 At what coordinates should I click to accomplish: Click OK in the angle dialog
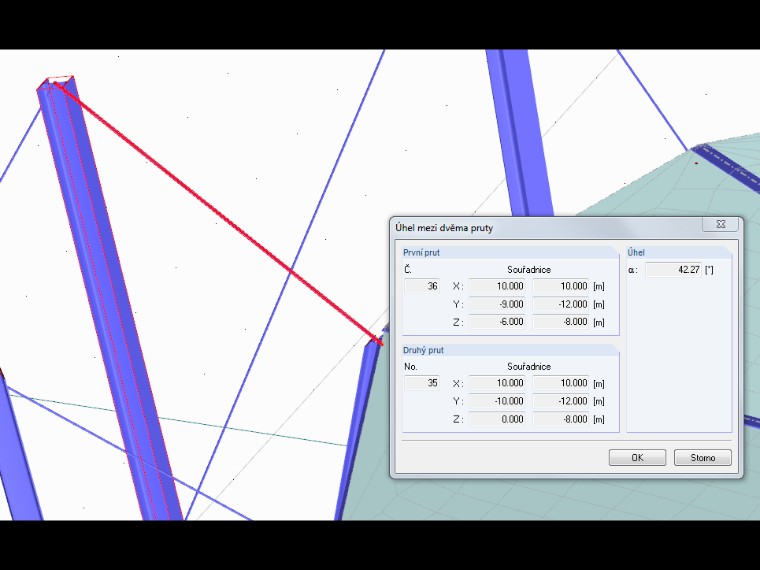[x=637, y=458]
